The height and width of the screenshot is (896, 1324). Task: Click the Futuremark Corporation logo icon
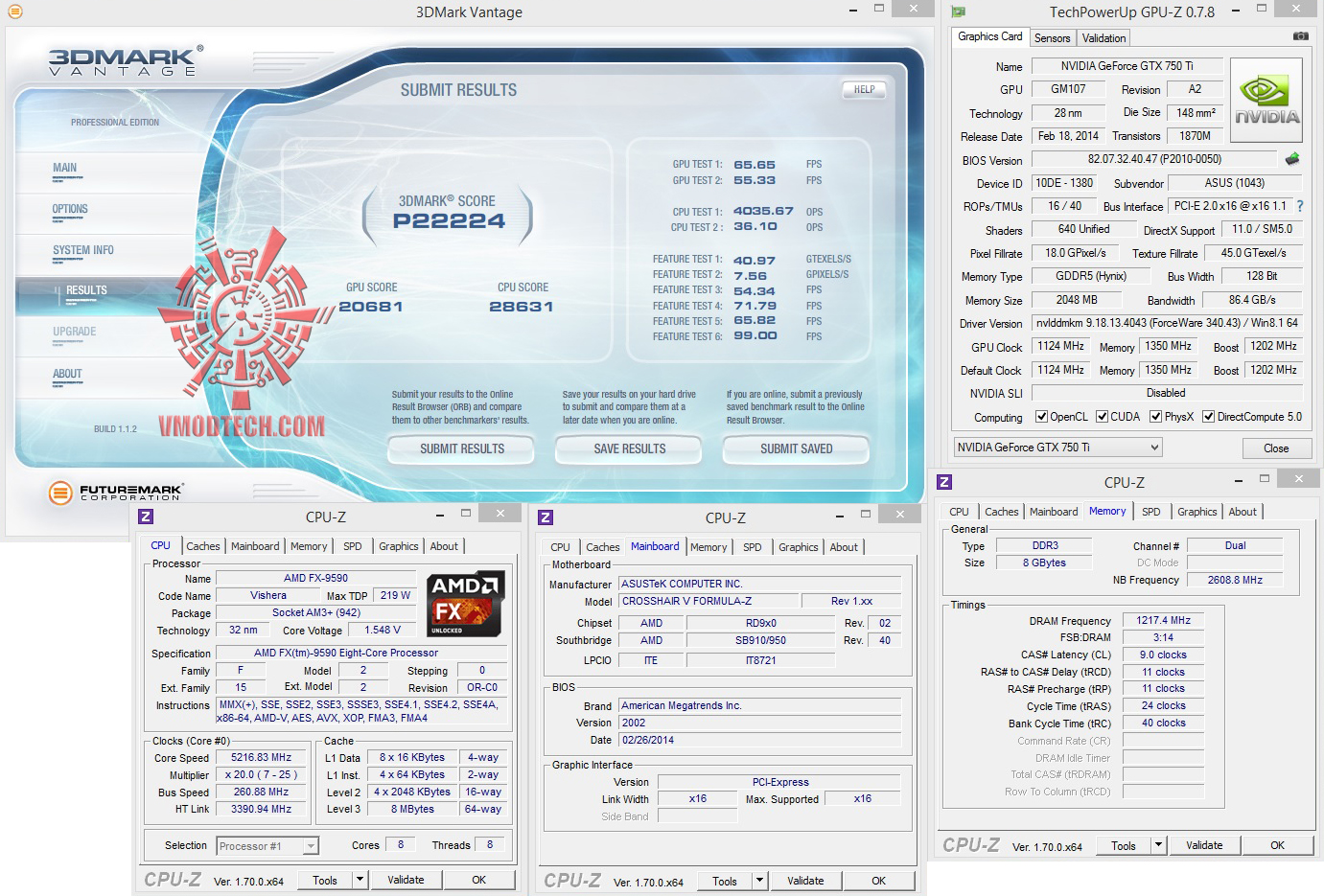60,493
